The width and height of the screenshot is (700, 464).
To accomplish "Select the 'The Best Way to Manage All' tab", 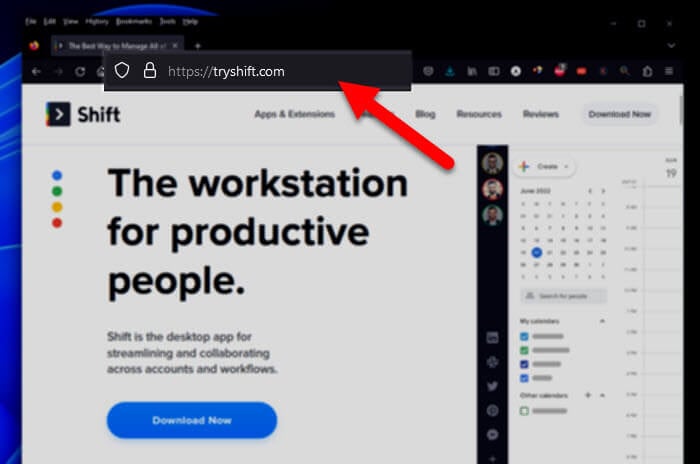I will pyautogui.click(x=117, y=46).
